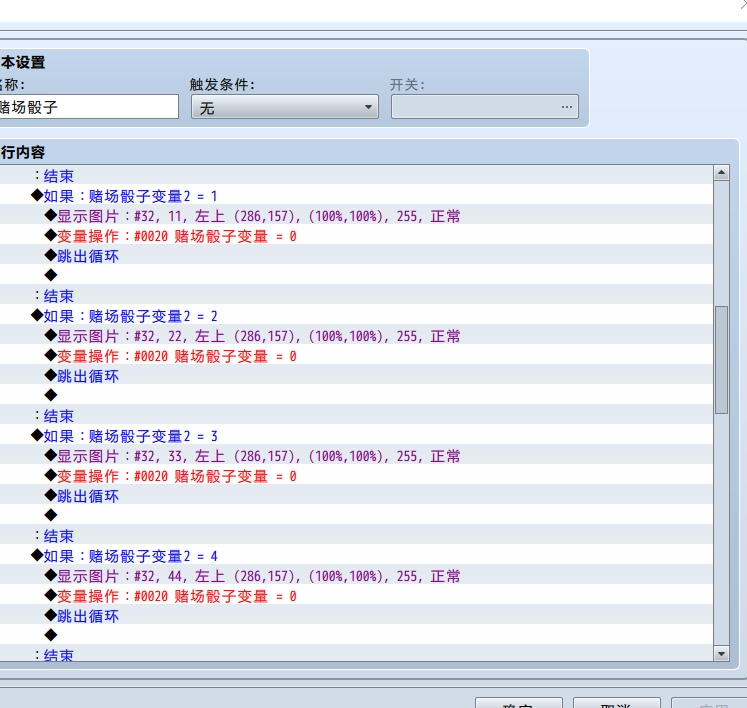Select the topmost 结束 row in list

356,176
